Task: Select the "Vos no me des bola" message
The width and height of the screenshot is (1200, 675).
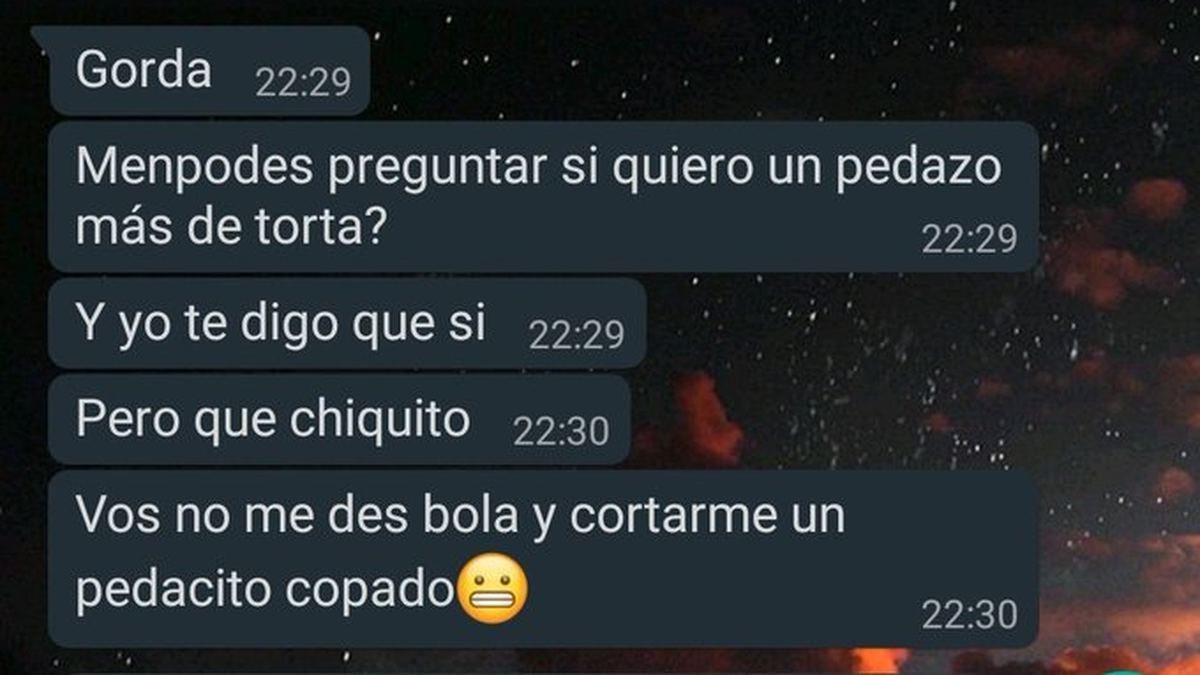Action: click(543, 559)
